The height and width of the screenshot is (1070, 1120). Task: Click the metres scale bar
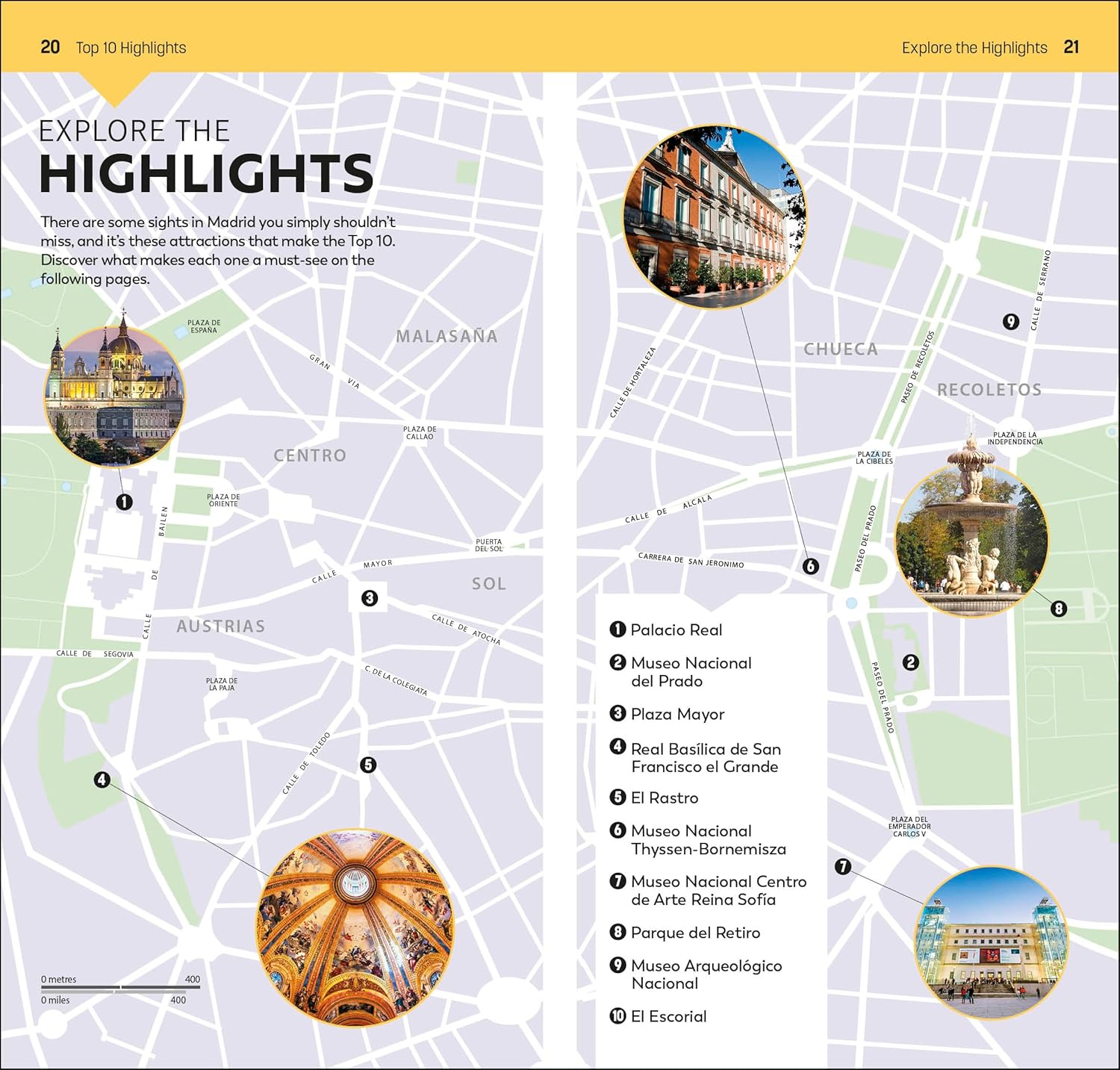click(x=120, y=987)
